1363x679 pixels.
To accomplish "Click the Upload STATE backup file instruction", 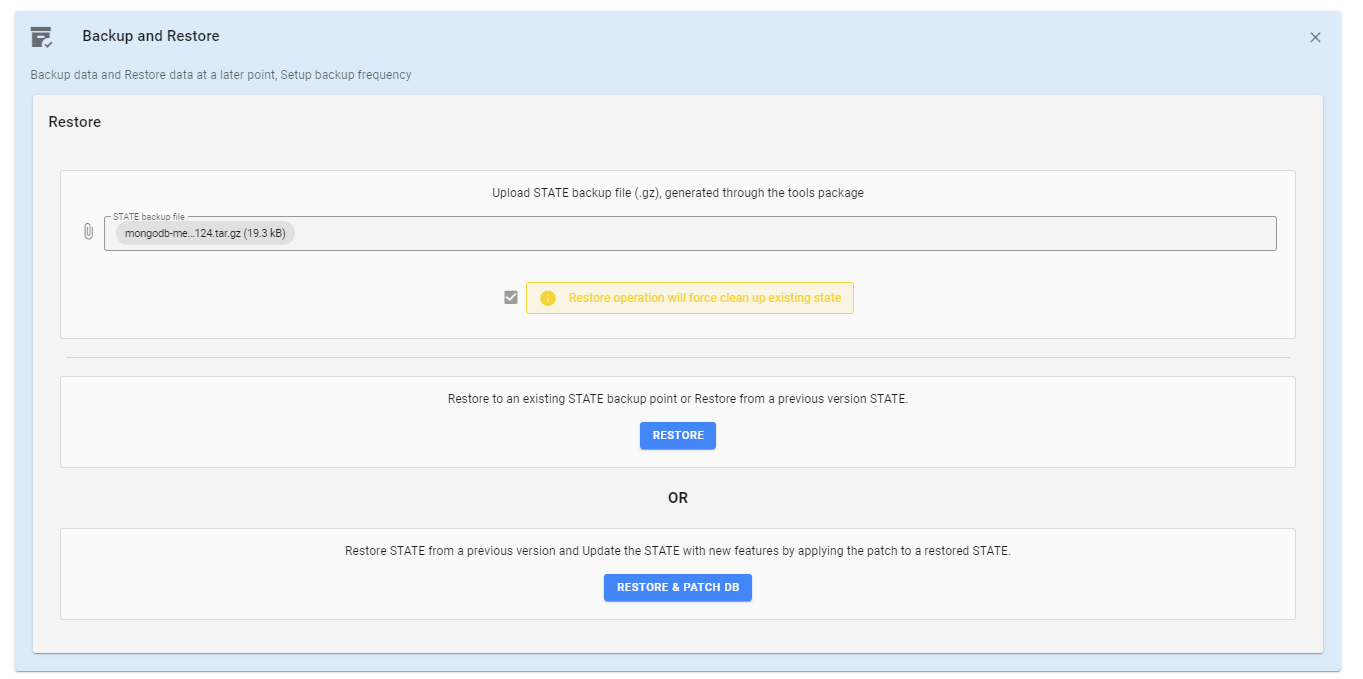I will coord(677,193).
